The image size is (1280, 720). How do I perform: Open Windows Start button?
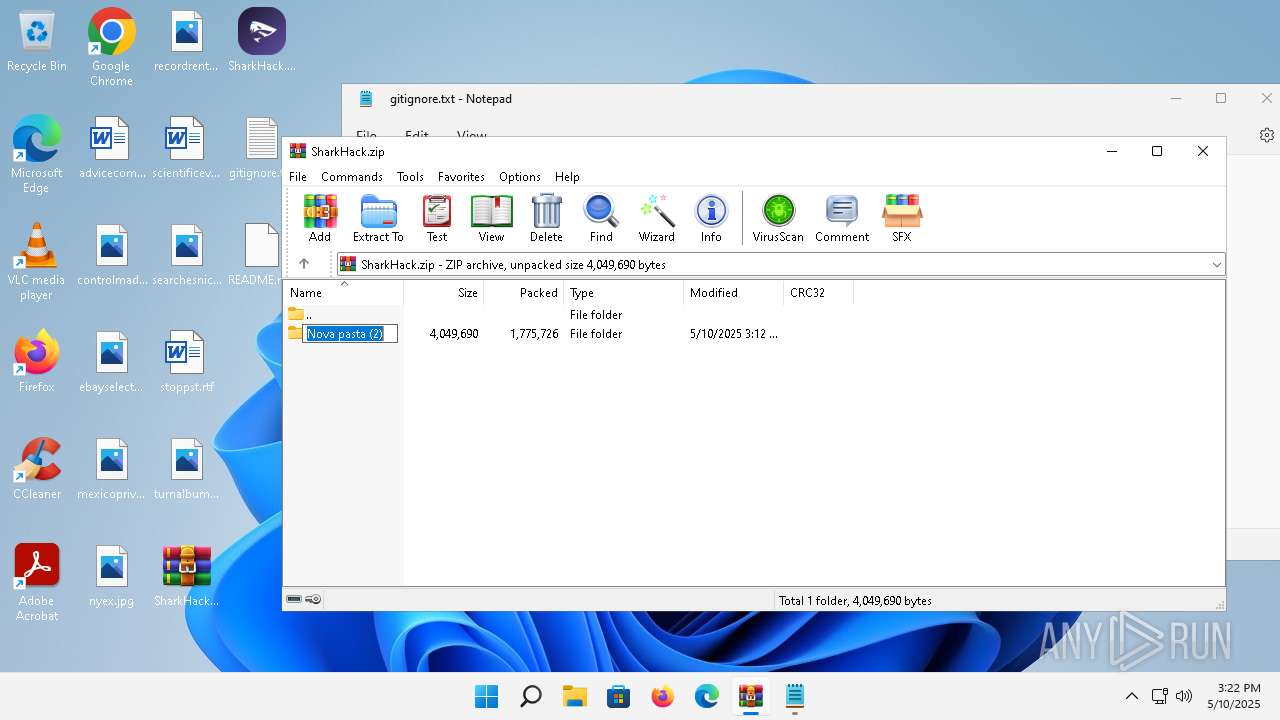pyautogui.click(x=487, y=696)
